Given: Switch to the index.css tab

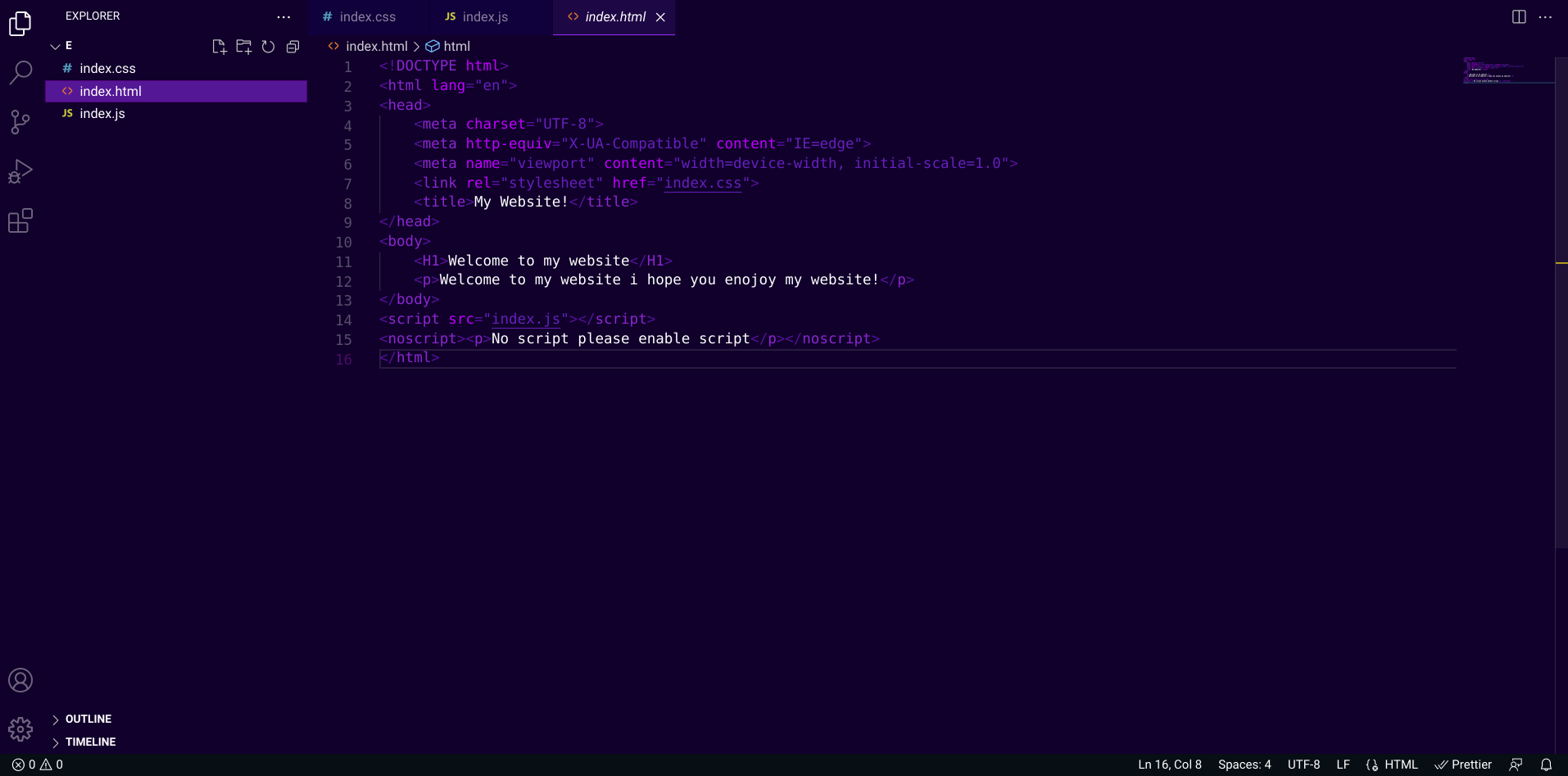Looking at the screenshot, I should 367,17.
